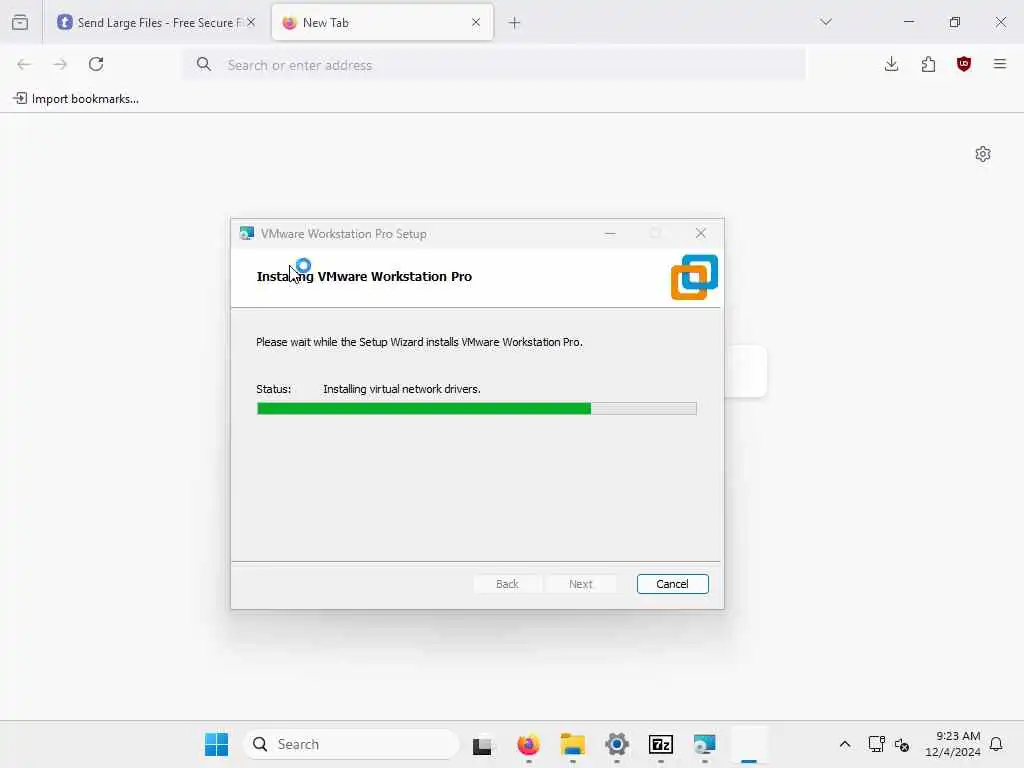Screen dimensions: 1024x768
Task: Switch to the VMware installer taskbar icon
Action: click(x=705, y=744)
